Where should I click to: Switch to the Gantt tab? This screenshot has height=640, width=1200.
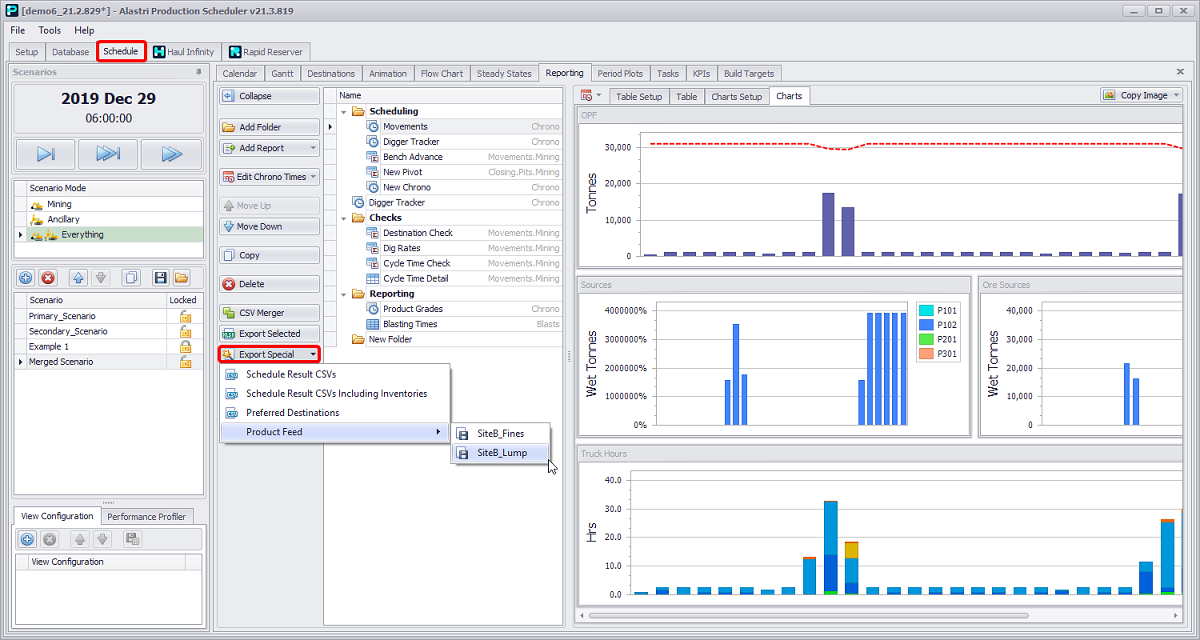point(282,74)
